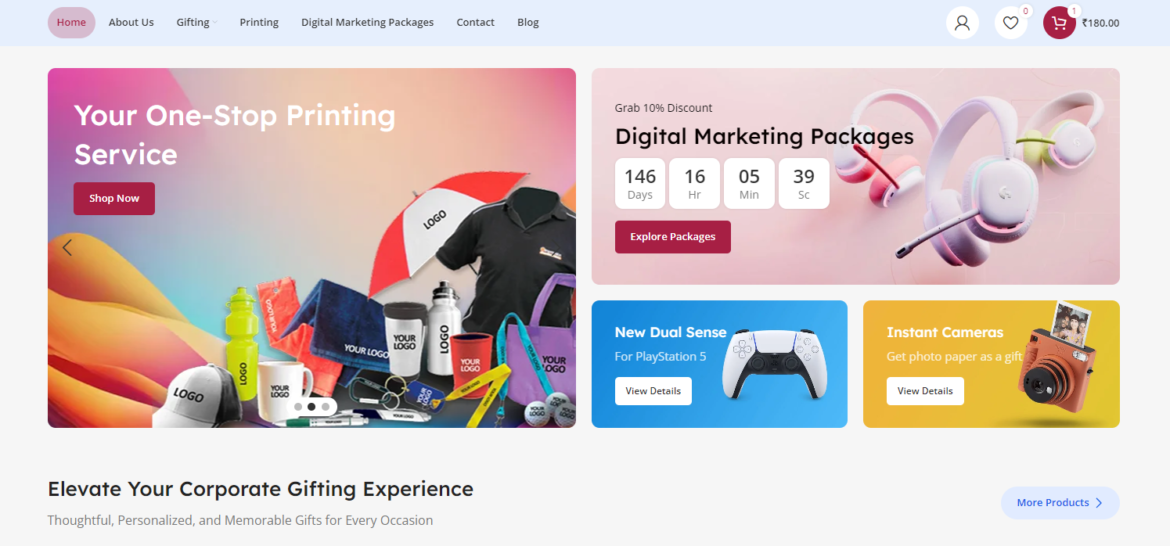Click the chevron on More Products
Screen dimensions: 1170x546
coord(1098,503)
